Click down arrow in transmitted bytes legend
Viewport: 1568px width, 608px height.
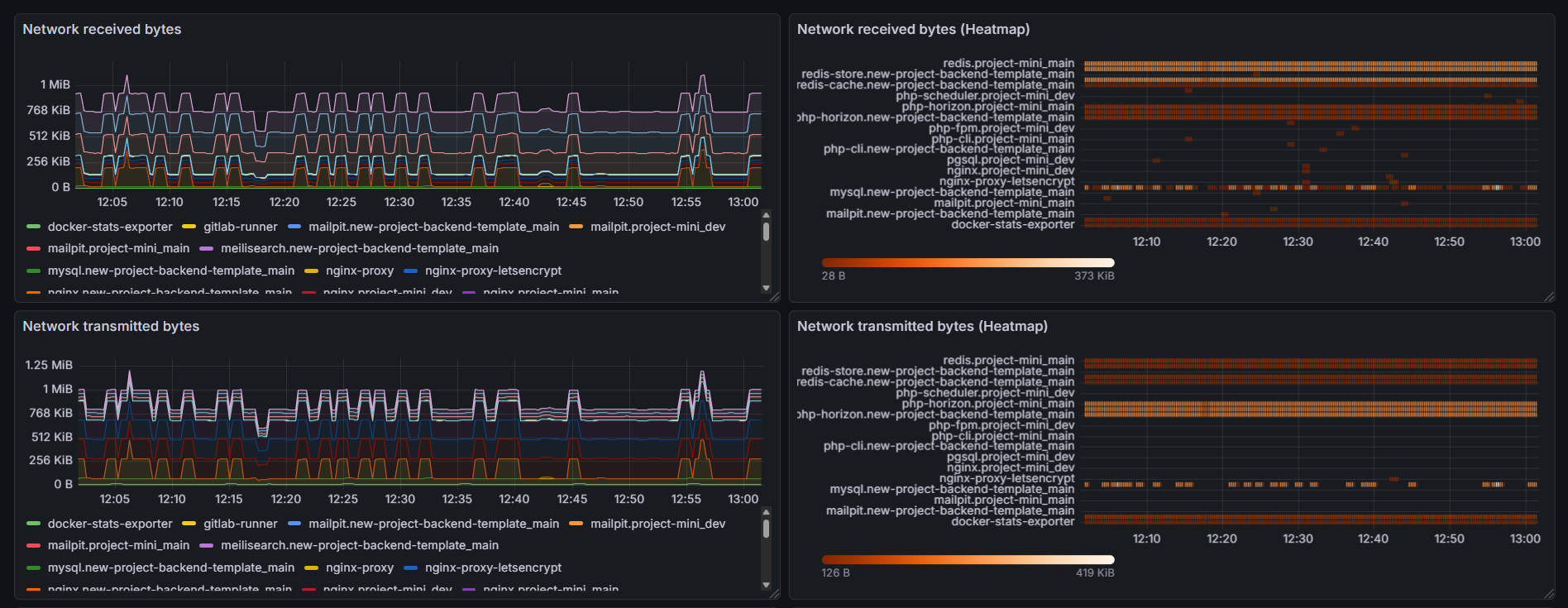766,585
